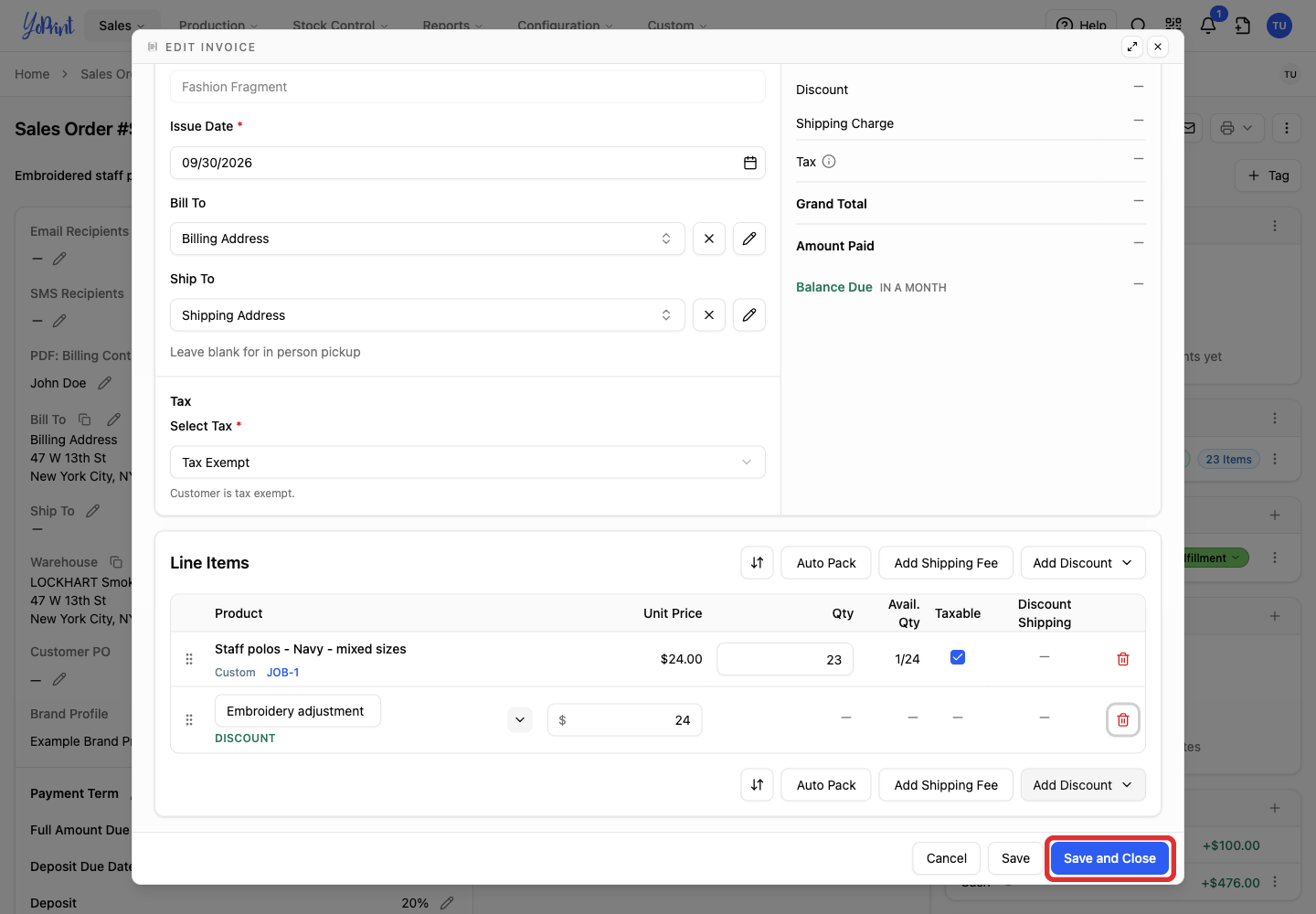
Task: Delete the Embroidery adjustment discount row
Action: (1123, 720)
